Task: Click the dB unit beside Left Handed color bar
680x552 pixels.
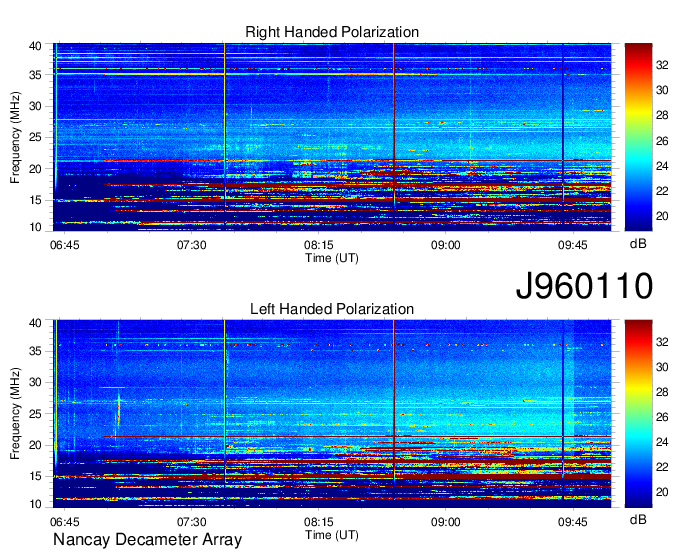Action: 638,519
